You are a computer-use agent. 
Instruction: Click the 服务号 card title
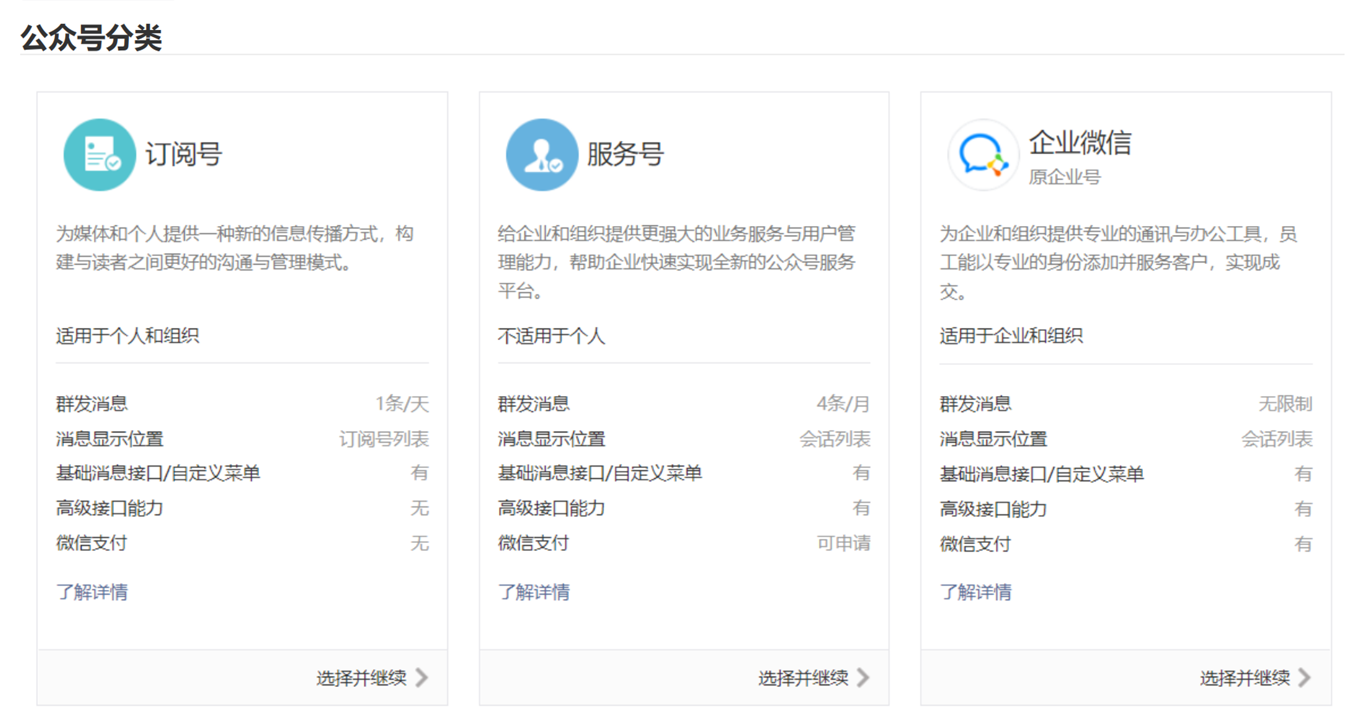coord(626,154)
